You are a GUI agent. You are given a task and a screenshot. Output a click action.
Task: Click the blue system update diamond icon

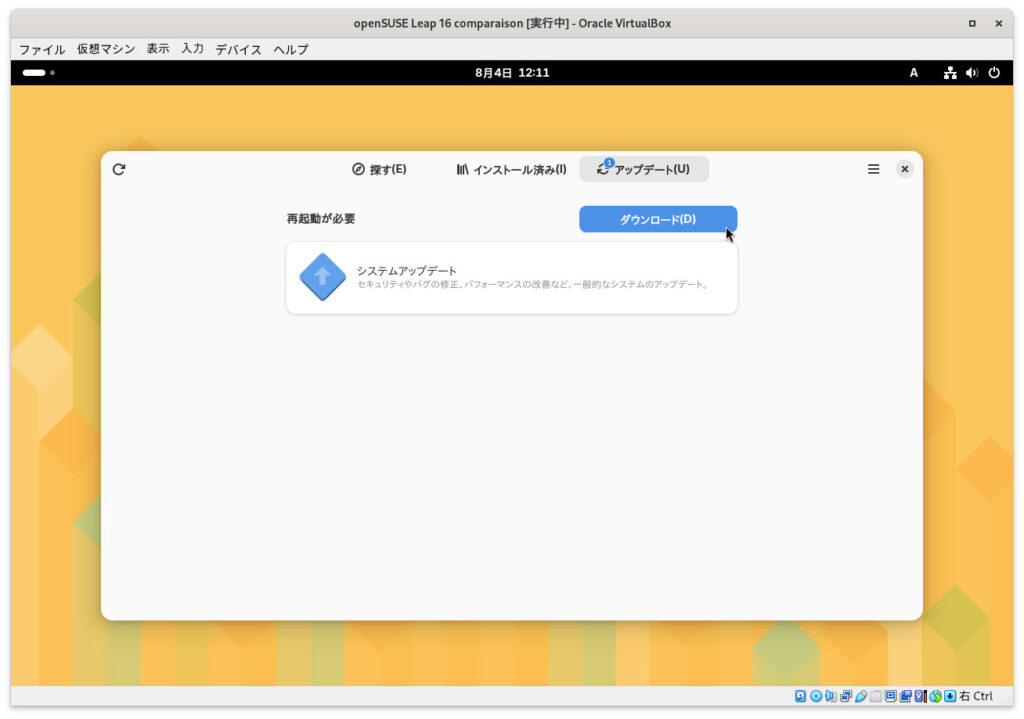click(x=323, y=277)
